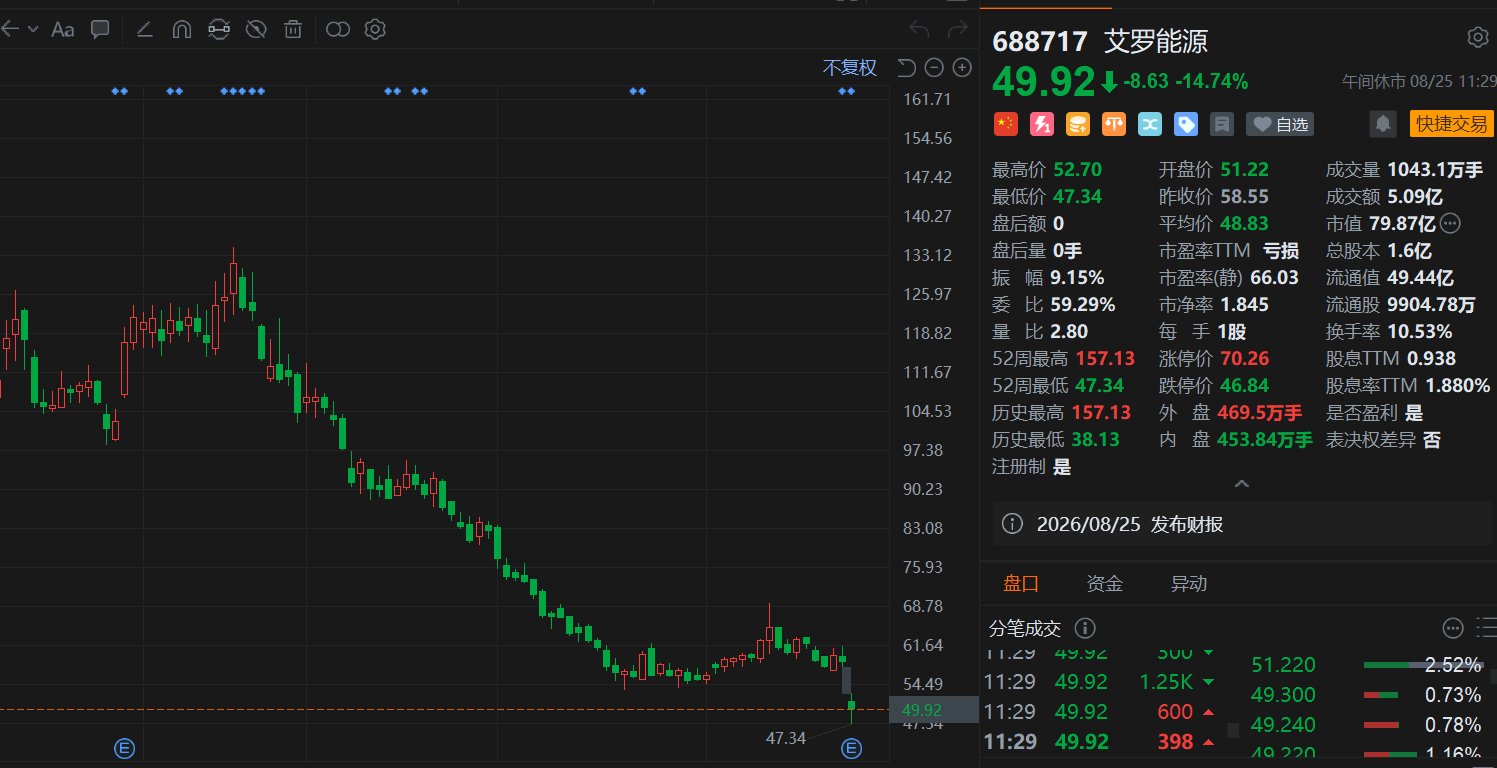Viewport: 1497px width, 768px height.
Task: Click the overlapping circles compare icon
Action: pyautogui.click(x=338, y=29)
